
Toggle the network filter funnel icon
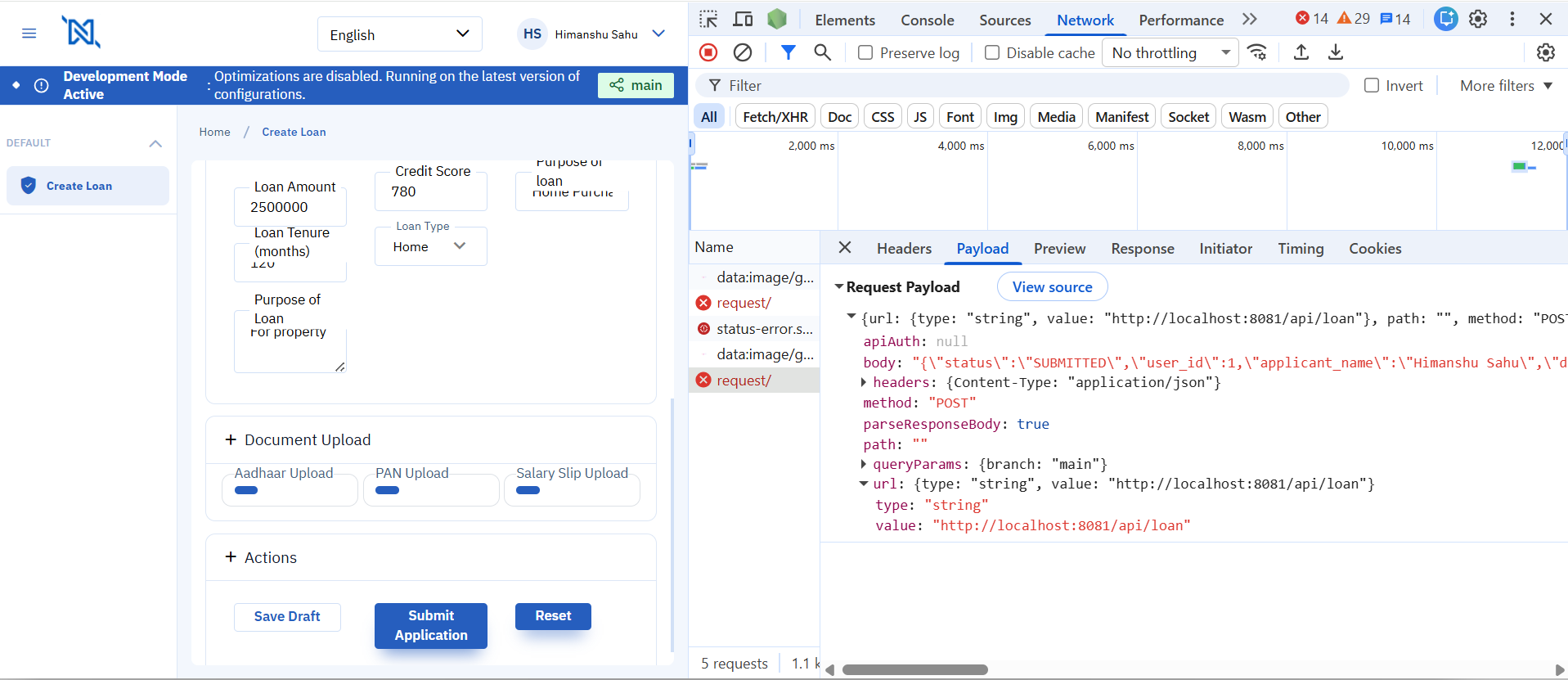pyautogui.click(x=788, y=53)
